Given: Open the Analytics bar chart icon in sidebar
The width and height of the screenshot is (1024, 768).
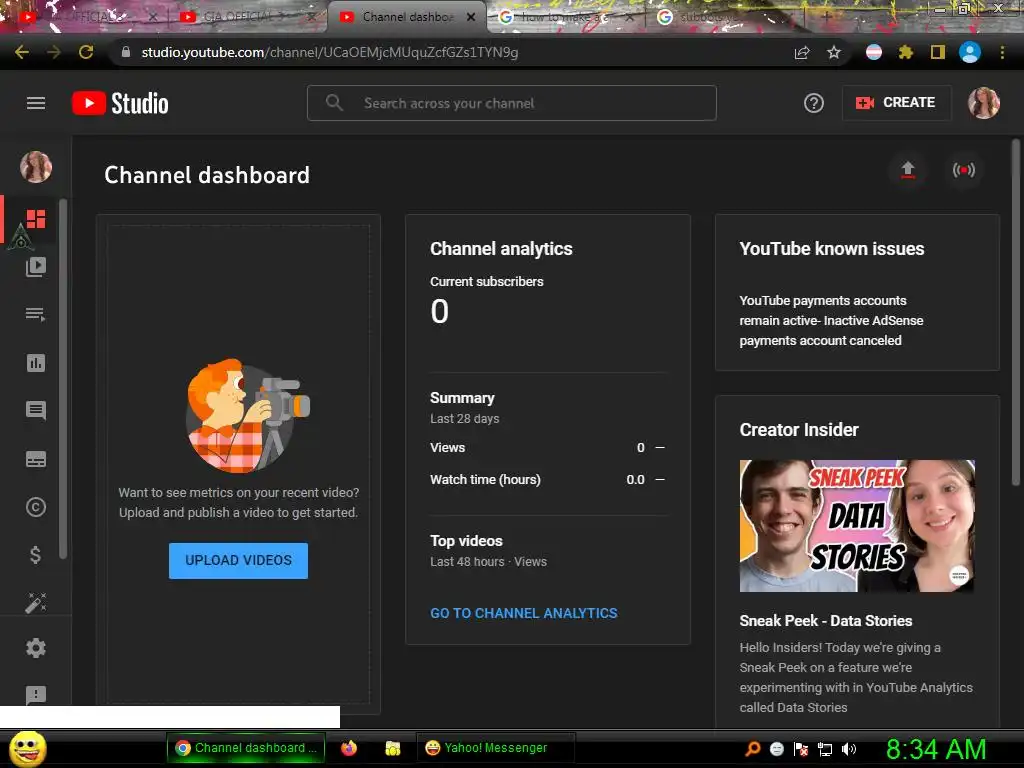Looking at the screenshot, I should [x=36, y=362].
